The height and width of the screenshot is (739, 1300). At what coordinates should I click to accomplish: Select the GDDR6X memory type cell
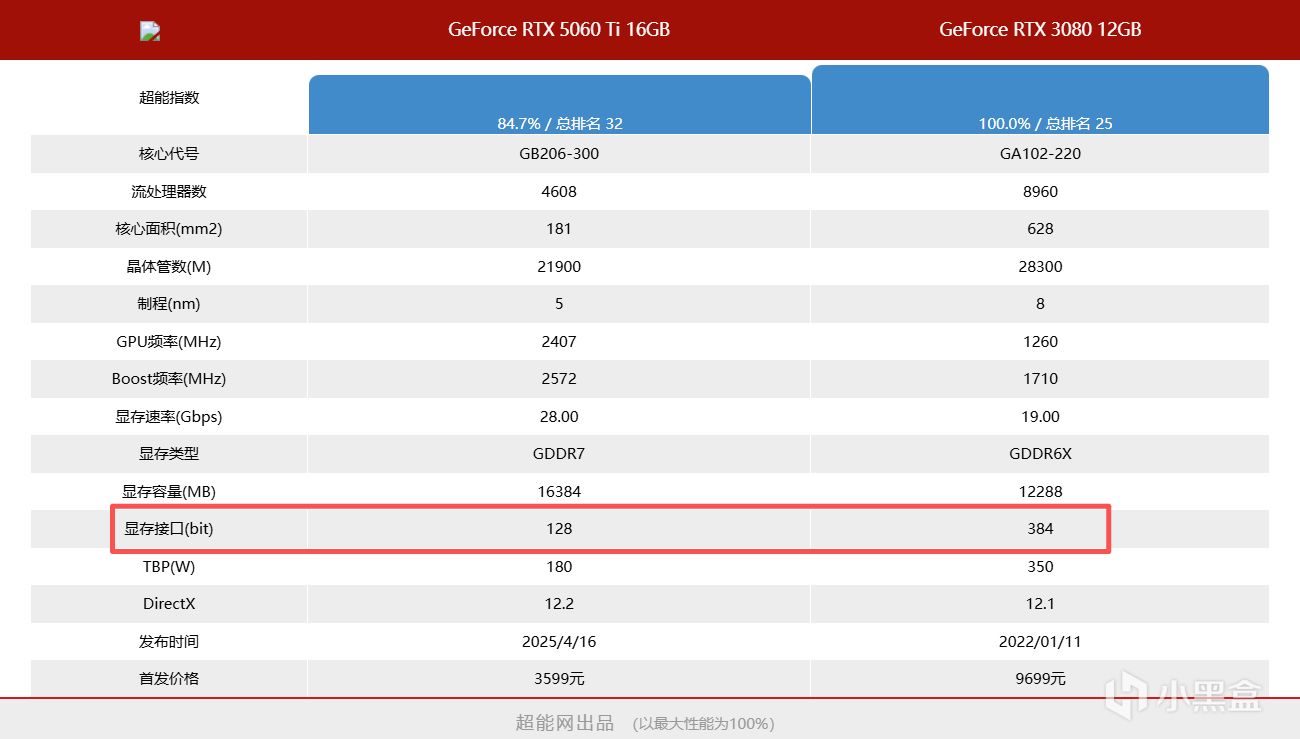point(1040,454)
